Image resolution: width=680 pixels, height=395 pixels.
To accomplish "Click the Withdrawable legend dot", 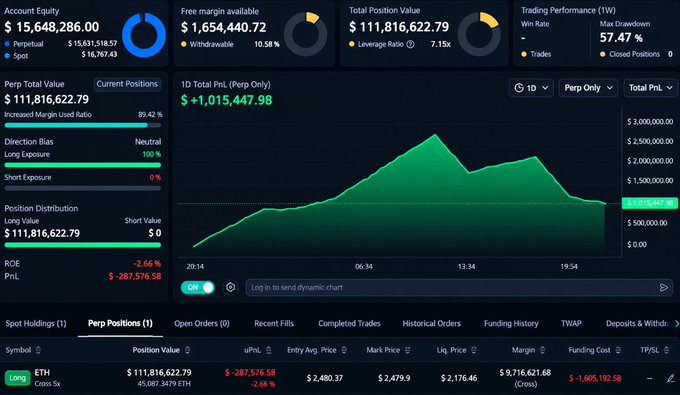I will [x=183, y=44].
